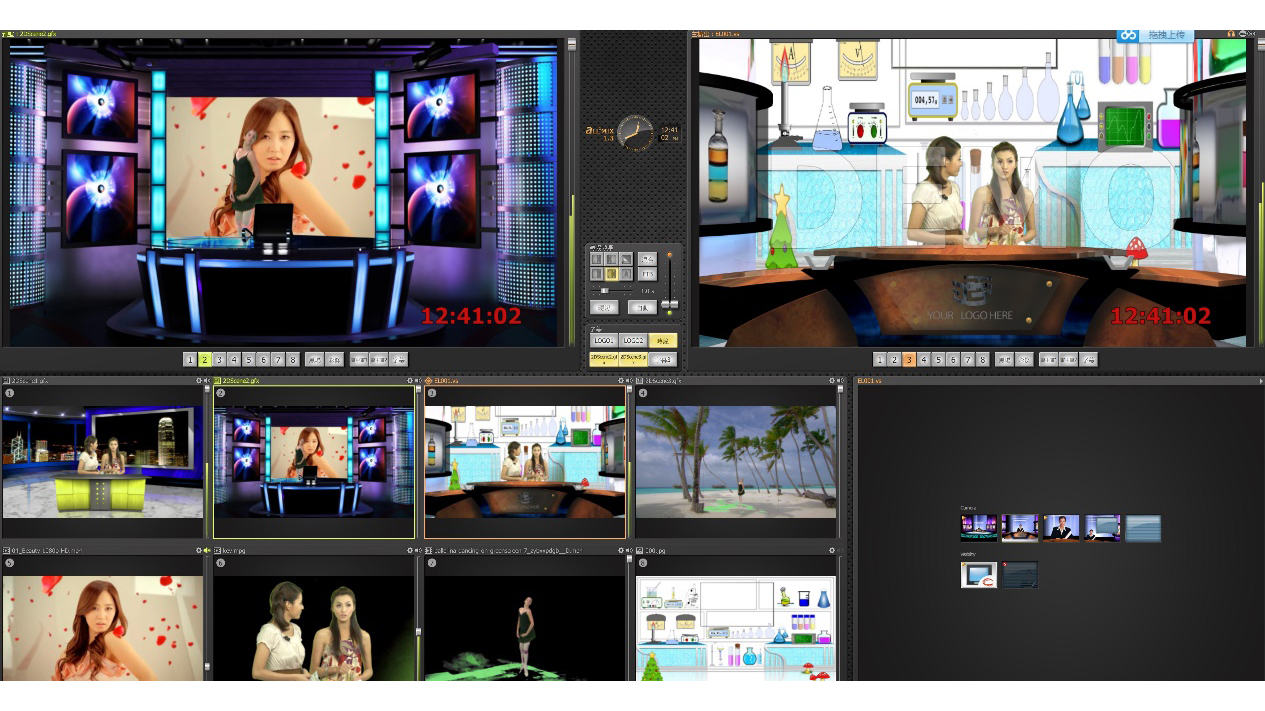Select scene 1 under the right program monitor
The height and width of the screenshot is (711, 1265).
tap(879, 360)
